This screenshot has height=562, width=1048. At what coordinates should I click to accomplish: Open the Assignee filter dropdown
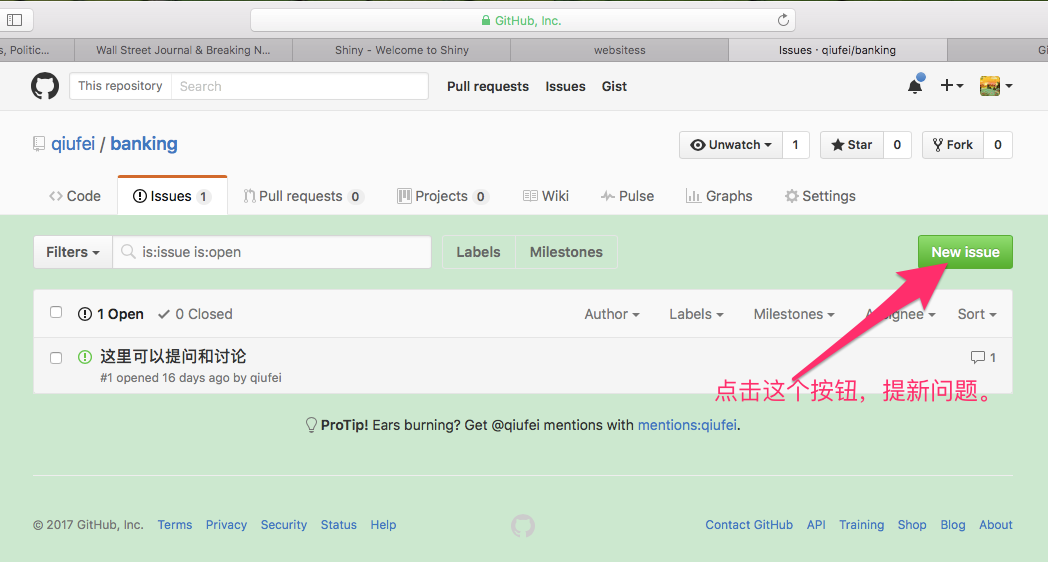tap(900, 314)
